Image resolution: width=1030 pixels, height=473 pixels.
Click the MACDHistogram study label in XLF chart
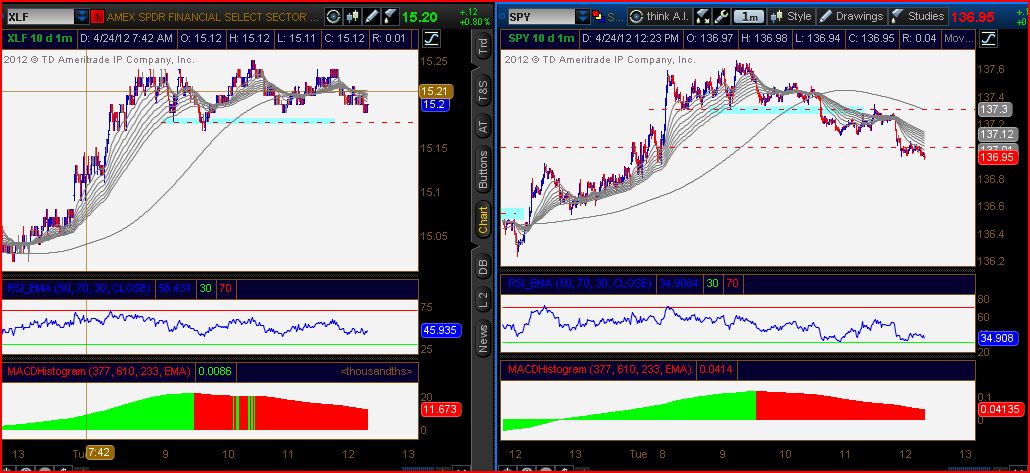click(x=99, y=371)
